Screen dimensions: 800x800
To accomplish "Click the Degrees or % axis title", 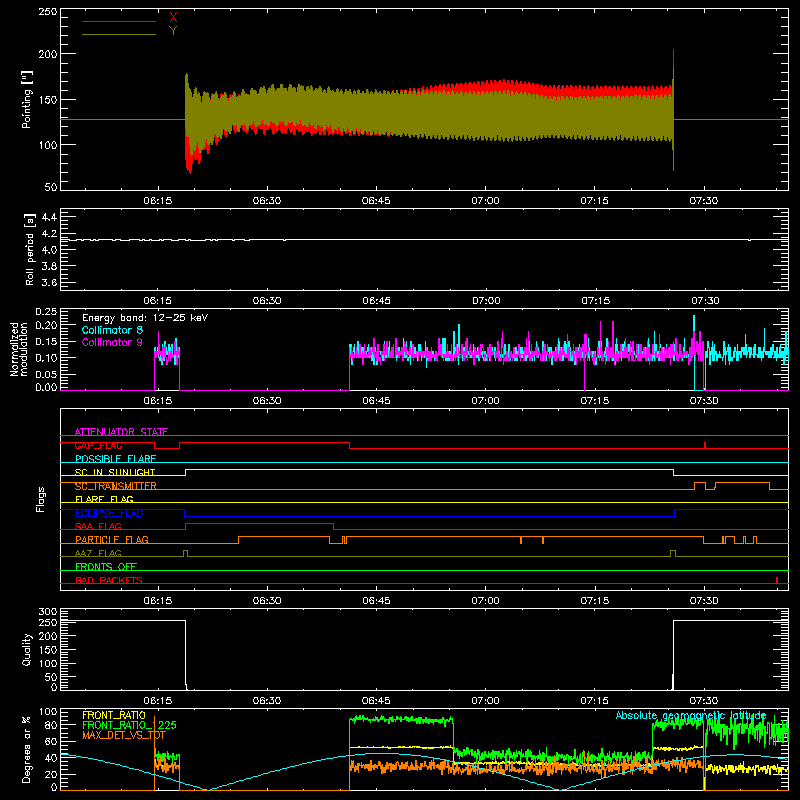I will click(27, 749).
